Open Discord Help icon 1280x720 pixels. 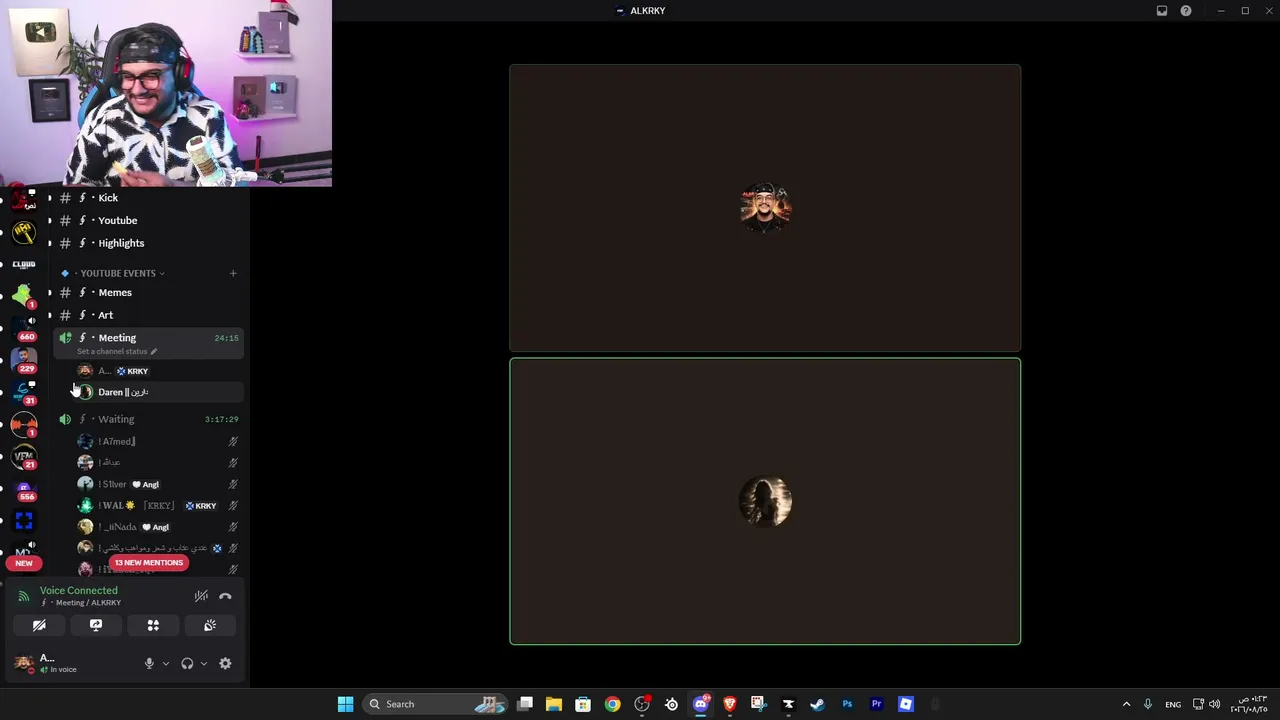pyautogui.click(x=1186, y=11)
